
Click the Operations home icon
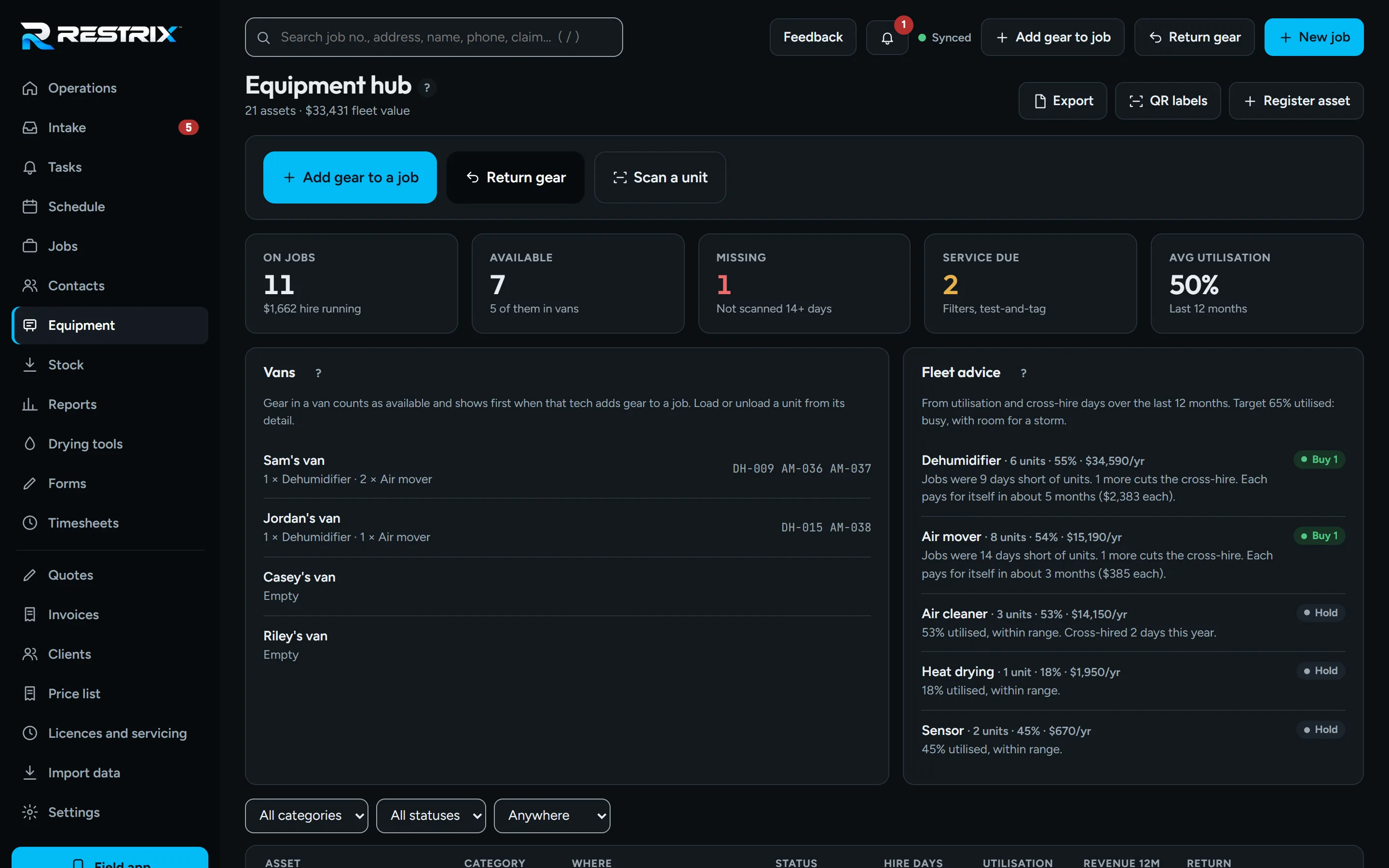click(x=30, y=88)
